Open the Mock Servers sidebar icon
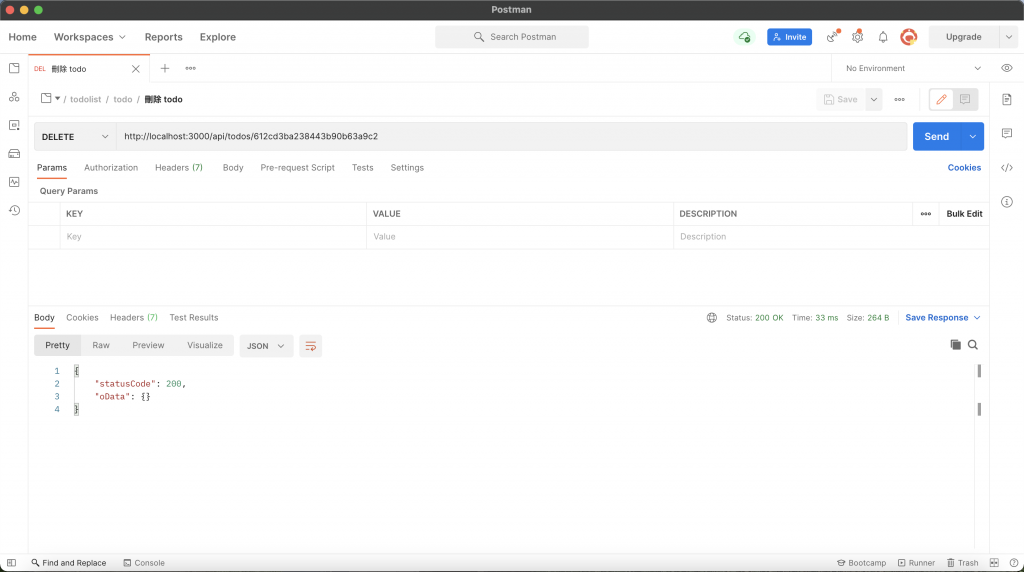Viewport: 1024px width, 572px height. pos(14,153)
